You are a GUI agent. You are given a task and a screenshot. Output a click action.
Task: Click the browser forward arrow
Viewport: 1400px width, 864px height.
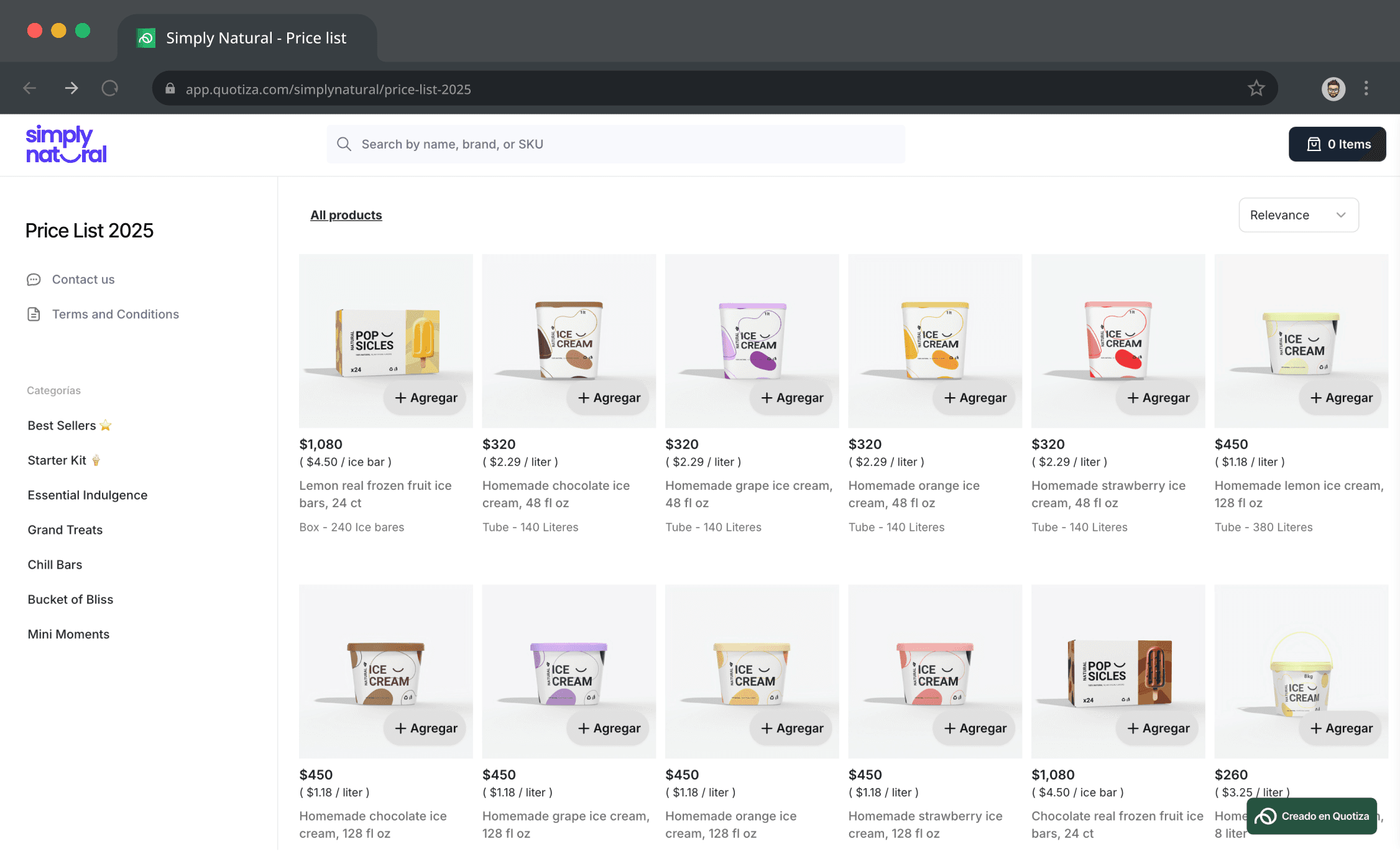[71, 88]
